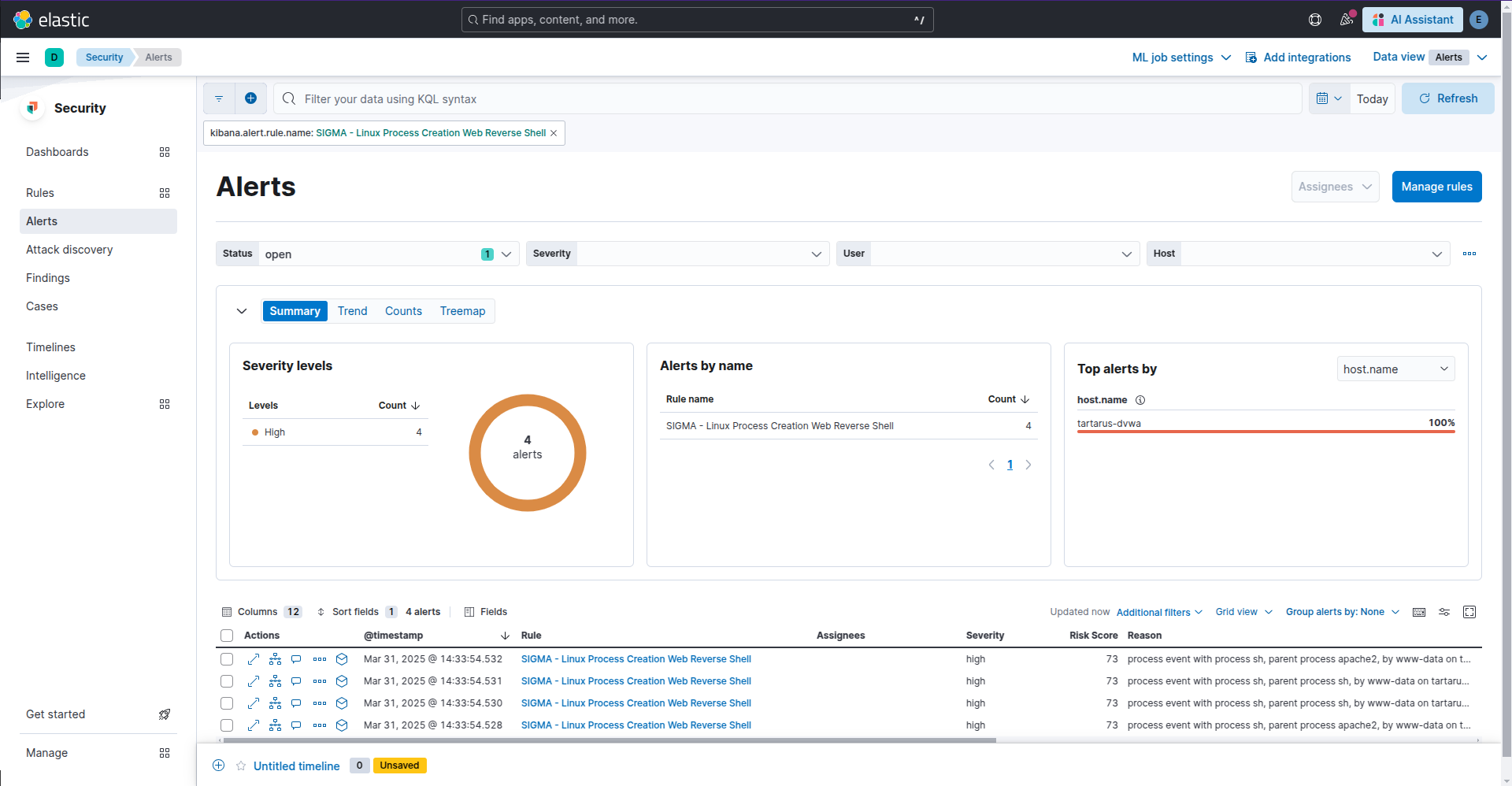Viewport: 1512px width, 786px height.
Task: Remove the kibana.alert.rule.name filter
Action: [554, 133]
